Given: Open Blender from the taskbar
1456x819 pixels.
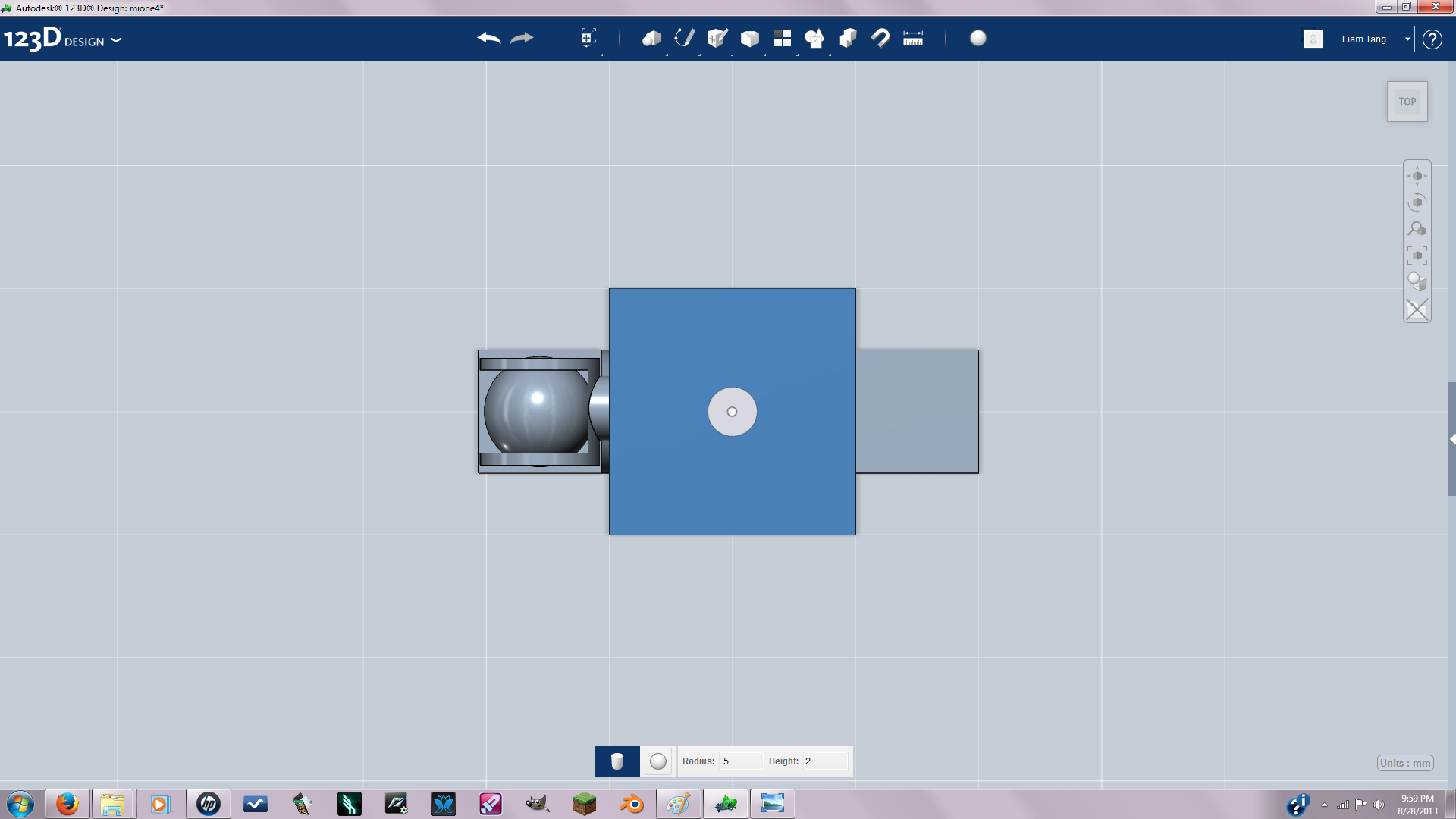Looking at the screenshot, I should click(631, 804).
